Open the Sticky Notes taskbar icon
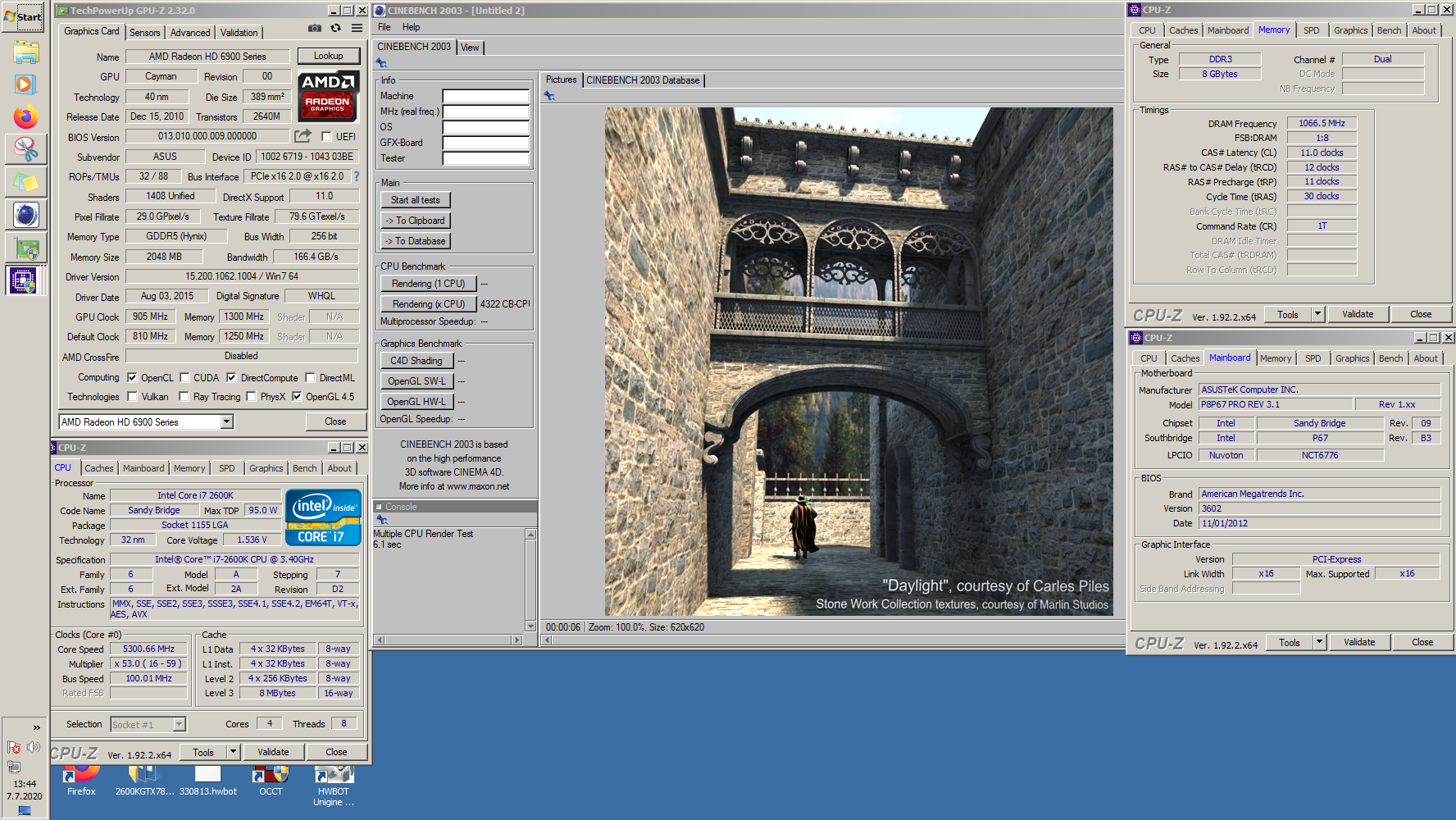 [x=25, y=182]
